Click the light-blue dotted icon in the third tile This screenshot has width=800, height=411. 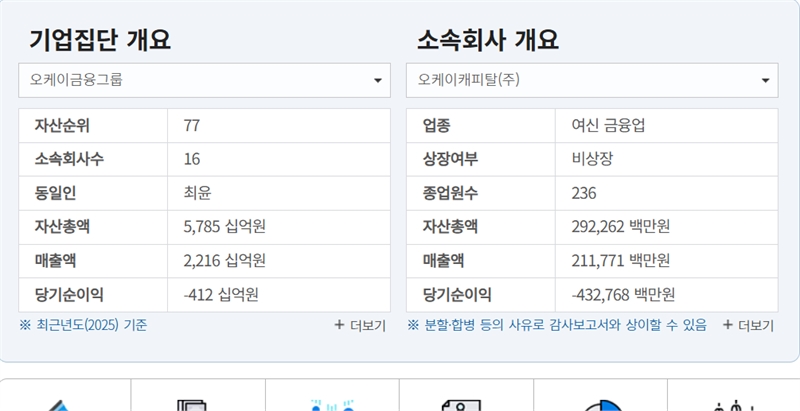tap(332, 404)
